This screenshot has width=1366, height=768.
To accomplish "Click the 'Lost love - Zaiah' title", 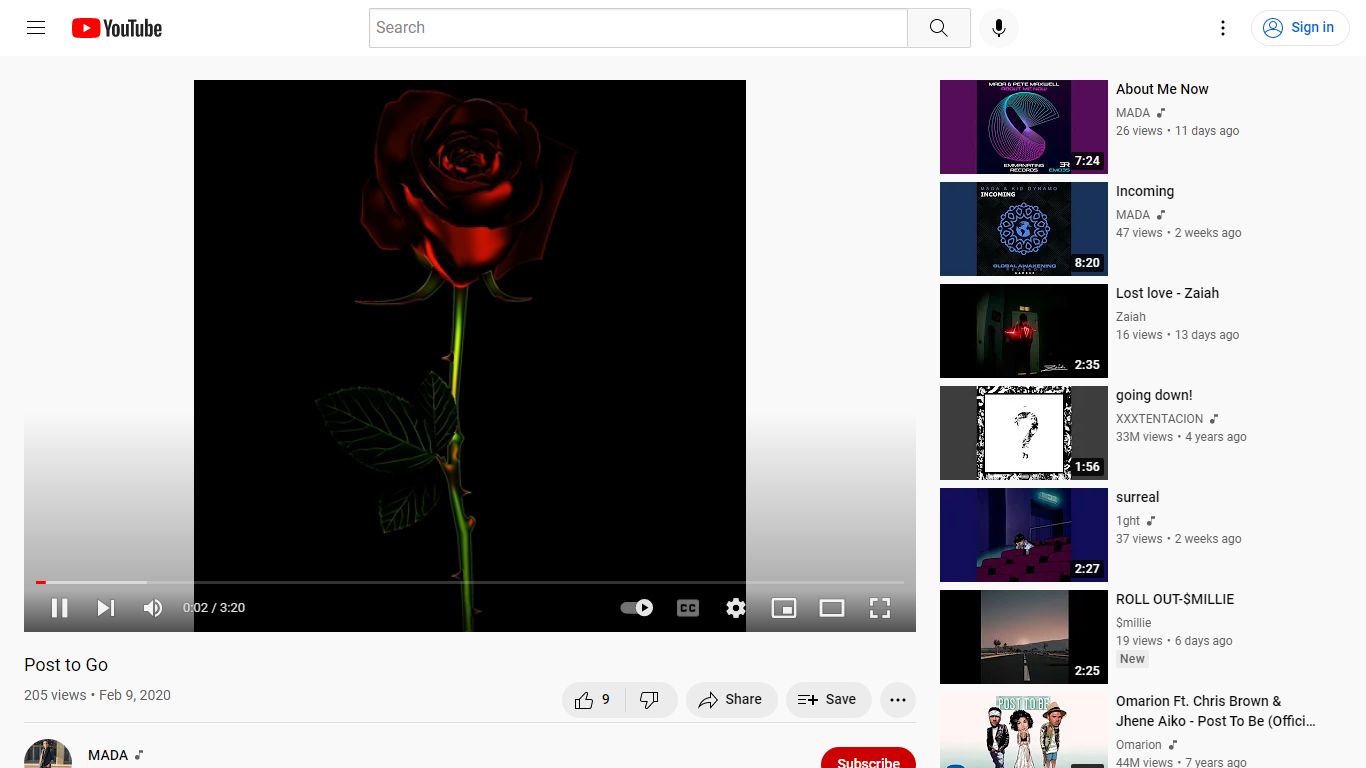I will click(x=1167, y=293).
